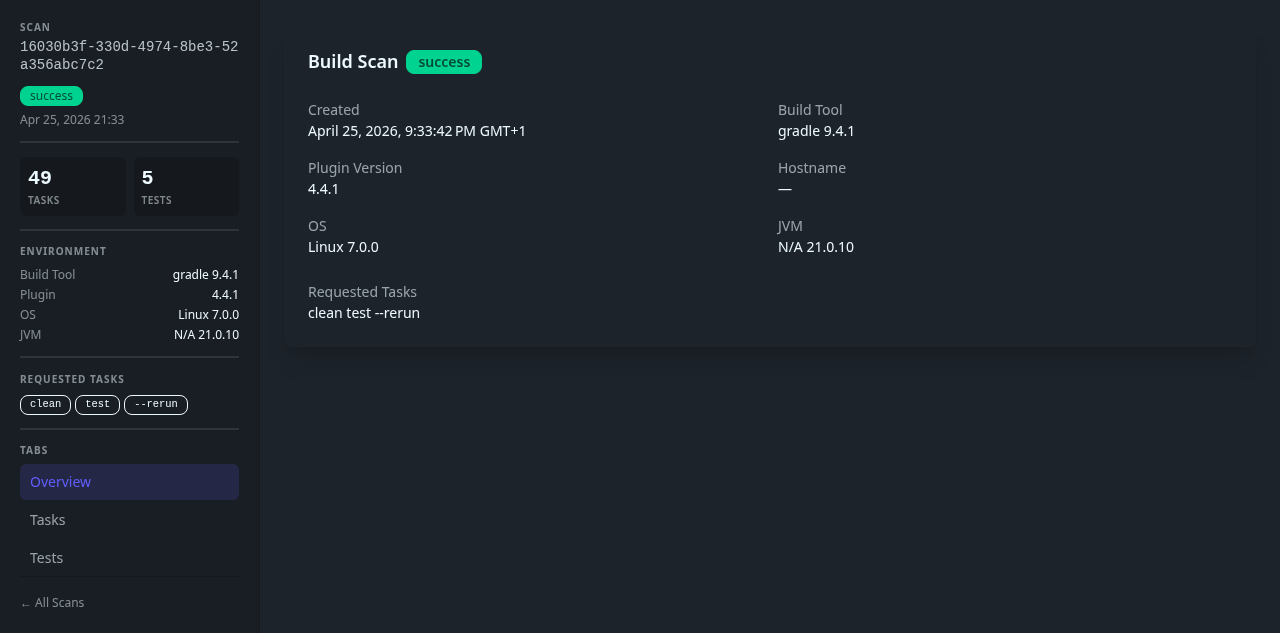Image resolution: width=1280 pixels, height=633 pixels.
Task: Open the Overview tab
Action: point(60,481)
